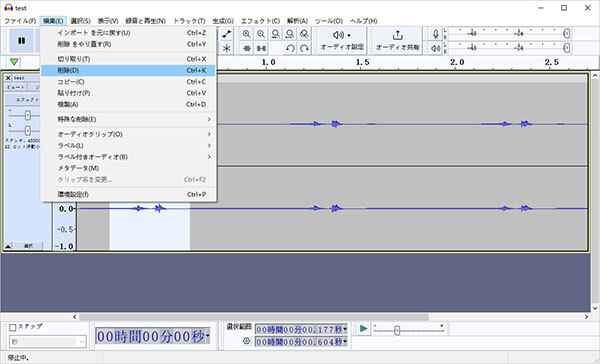Choose メタデータ(M) menu entry
This screenshot has width=600, height=364.
click(129, 168)
